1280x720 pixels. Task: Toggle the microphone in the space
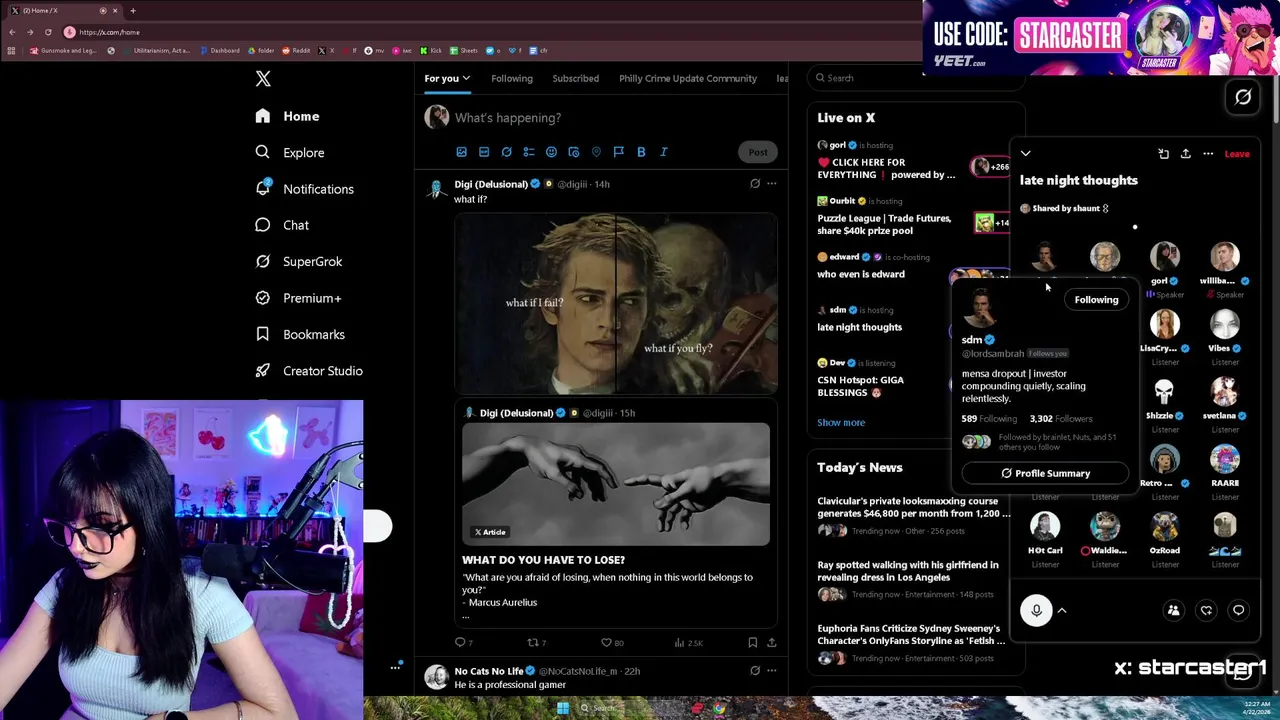pos(1036,610)
